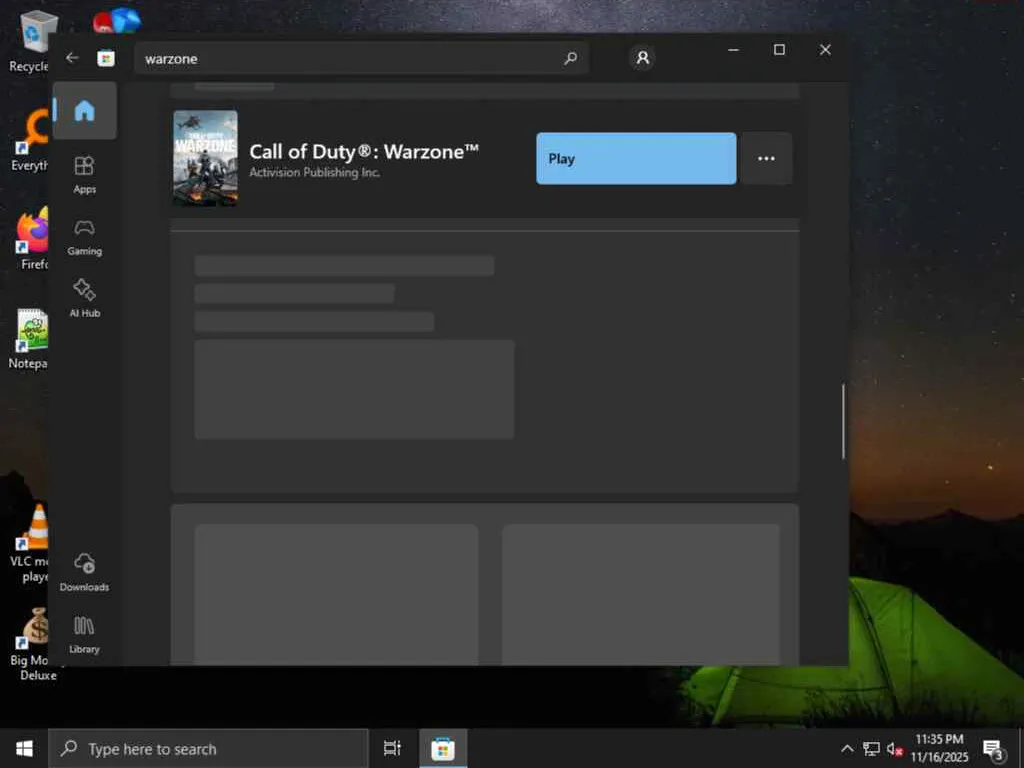
Task: Select the Firefox desktop shortcut
Action: coord(30,239)
